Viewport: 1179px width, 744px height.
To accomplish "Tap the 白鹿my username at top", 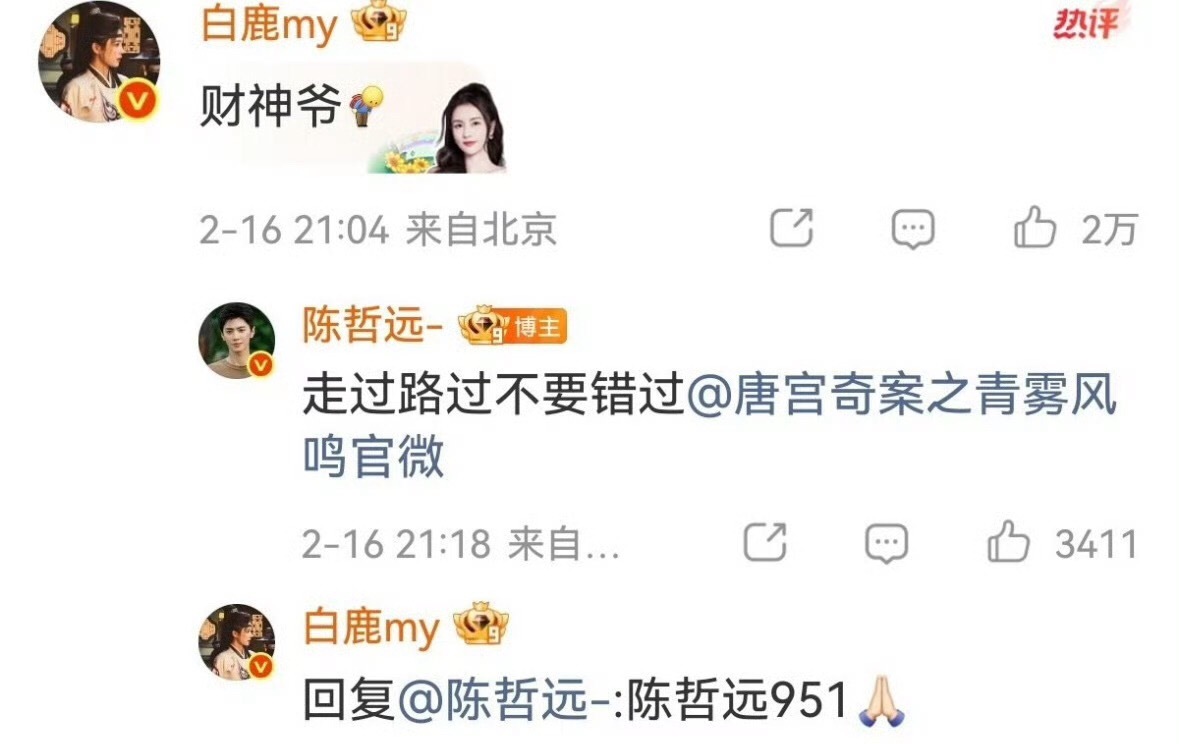I will click(x=268, y=23).
